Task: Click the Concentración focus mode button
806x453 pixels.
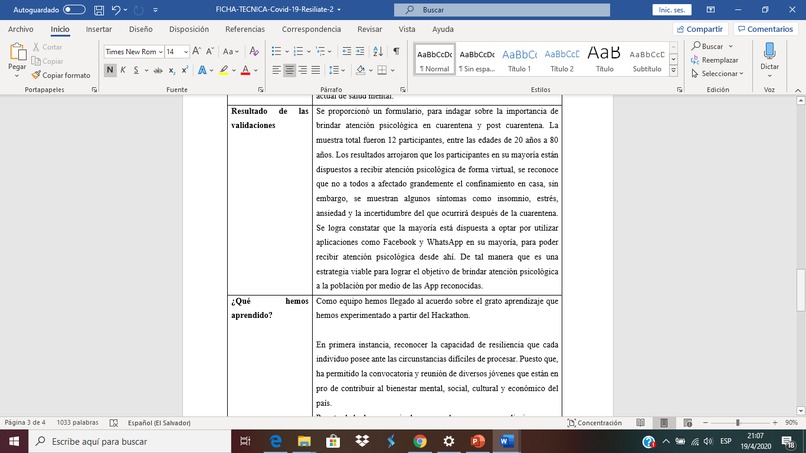Action: 594,423
